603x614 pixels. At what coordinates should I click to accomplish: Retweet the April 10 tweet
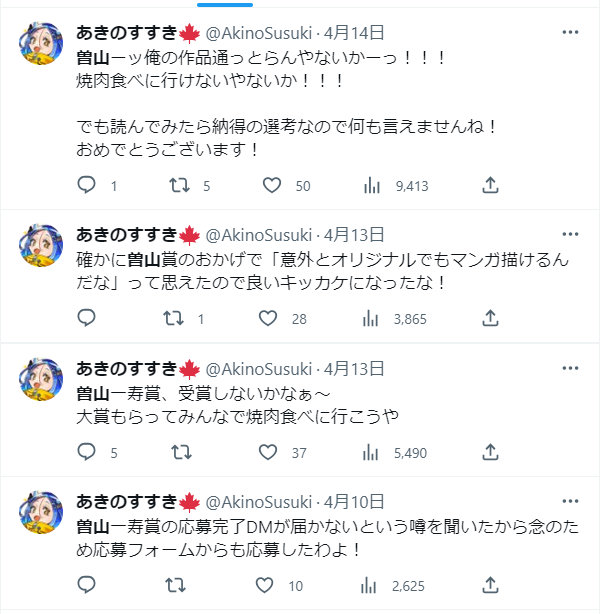coord(175,585)
